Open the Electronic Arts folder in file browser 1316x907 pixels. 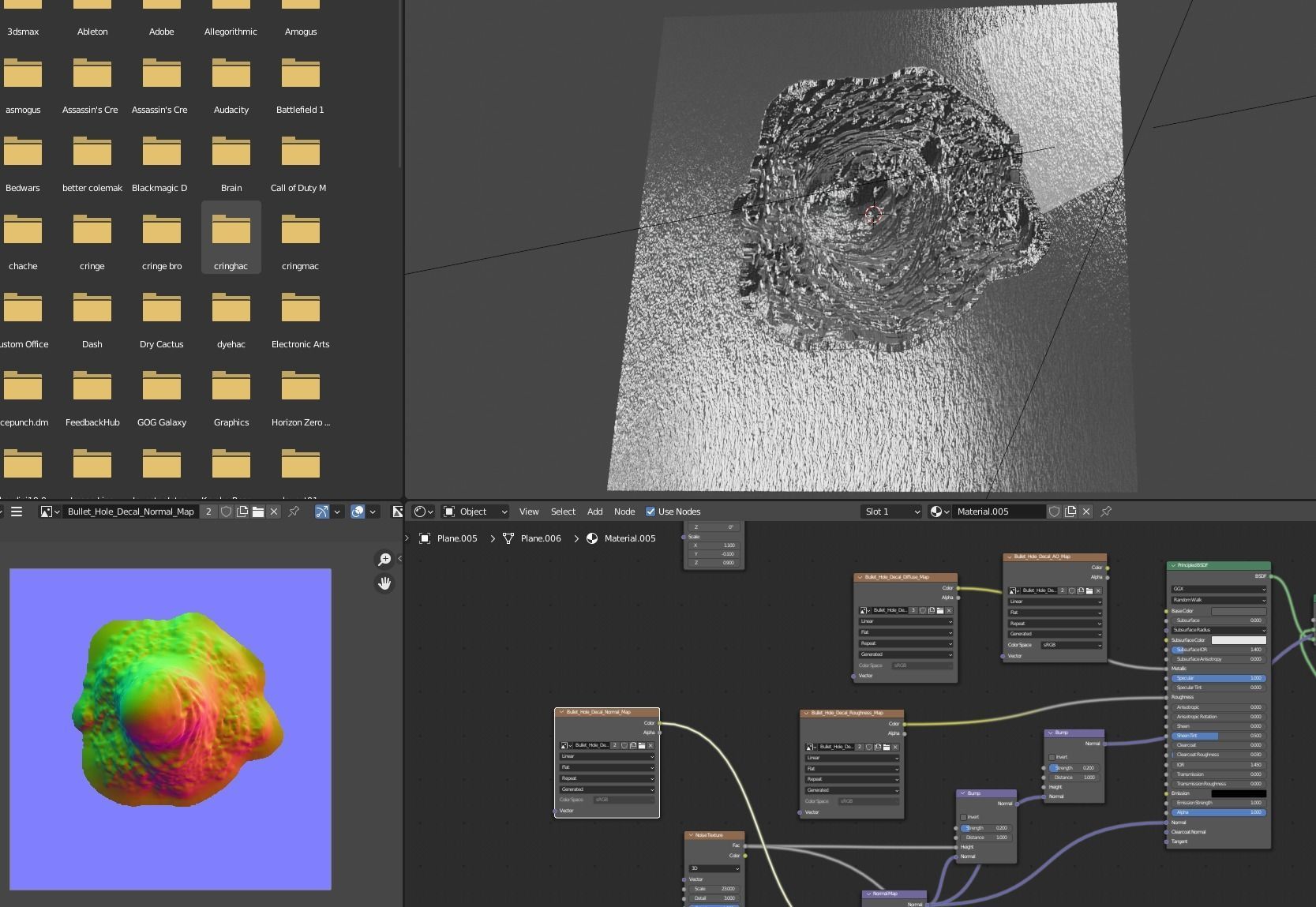(x=301, y=317)
